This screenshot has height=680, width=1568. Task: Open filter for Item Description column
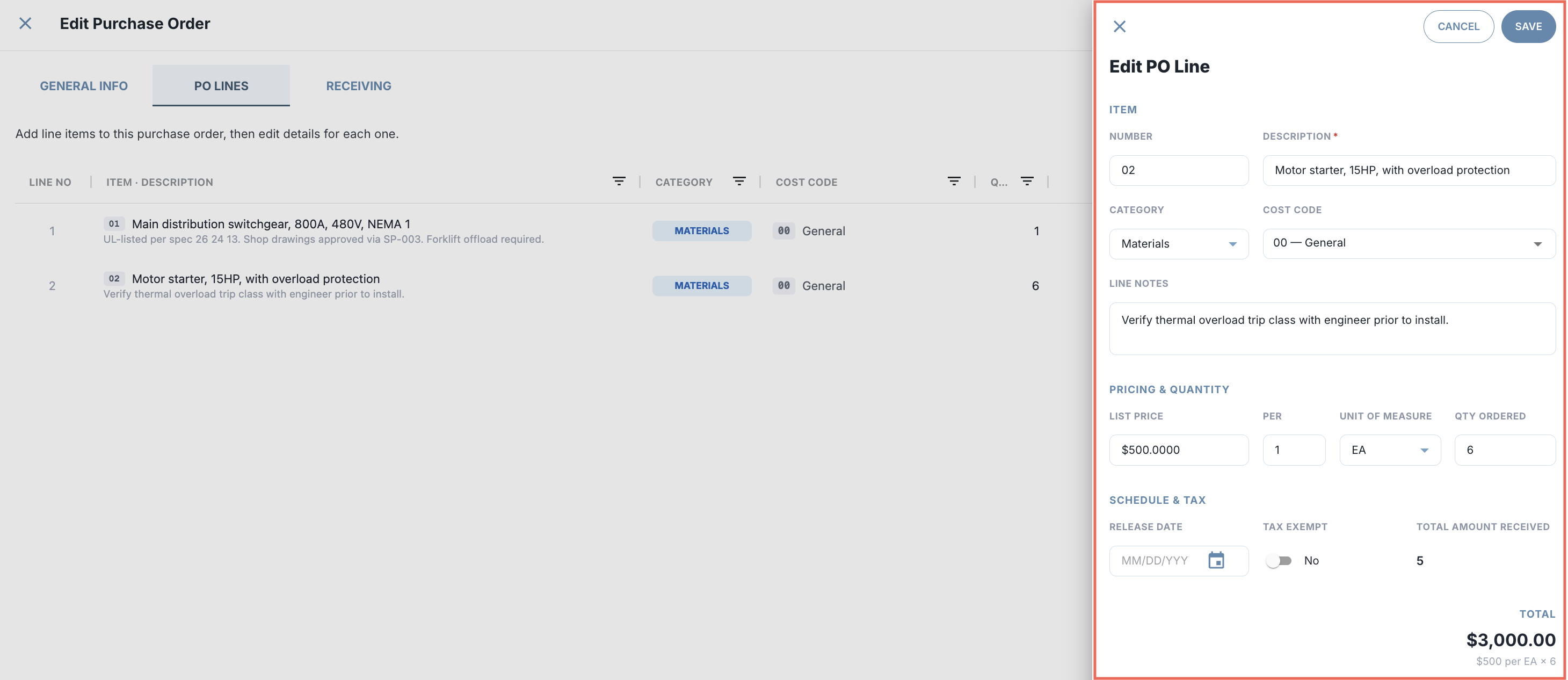tap(619, 182)
